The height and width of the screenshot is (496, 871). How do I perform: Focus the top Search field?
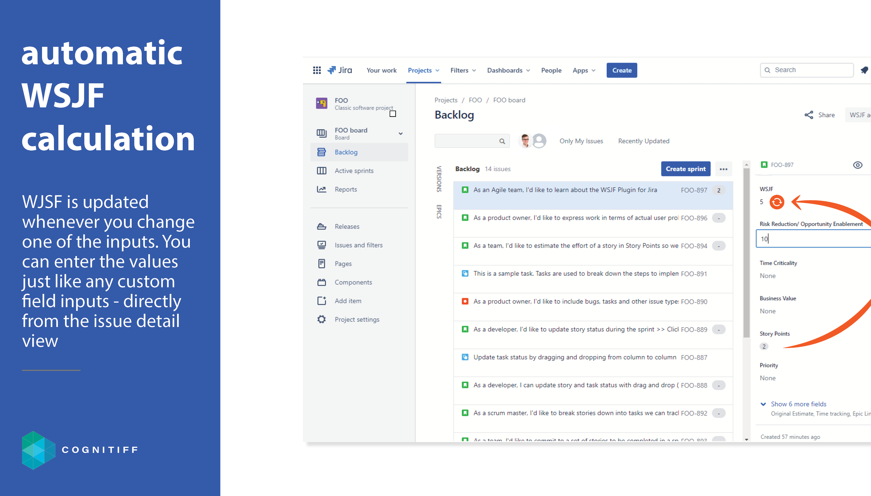(x=807, y=70)
